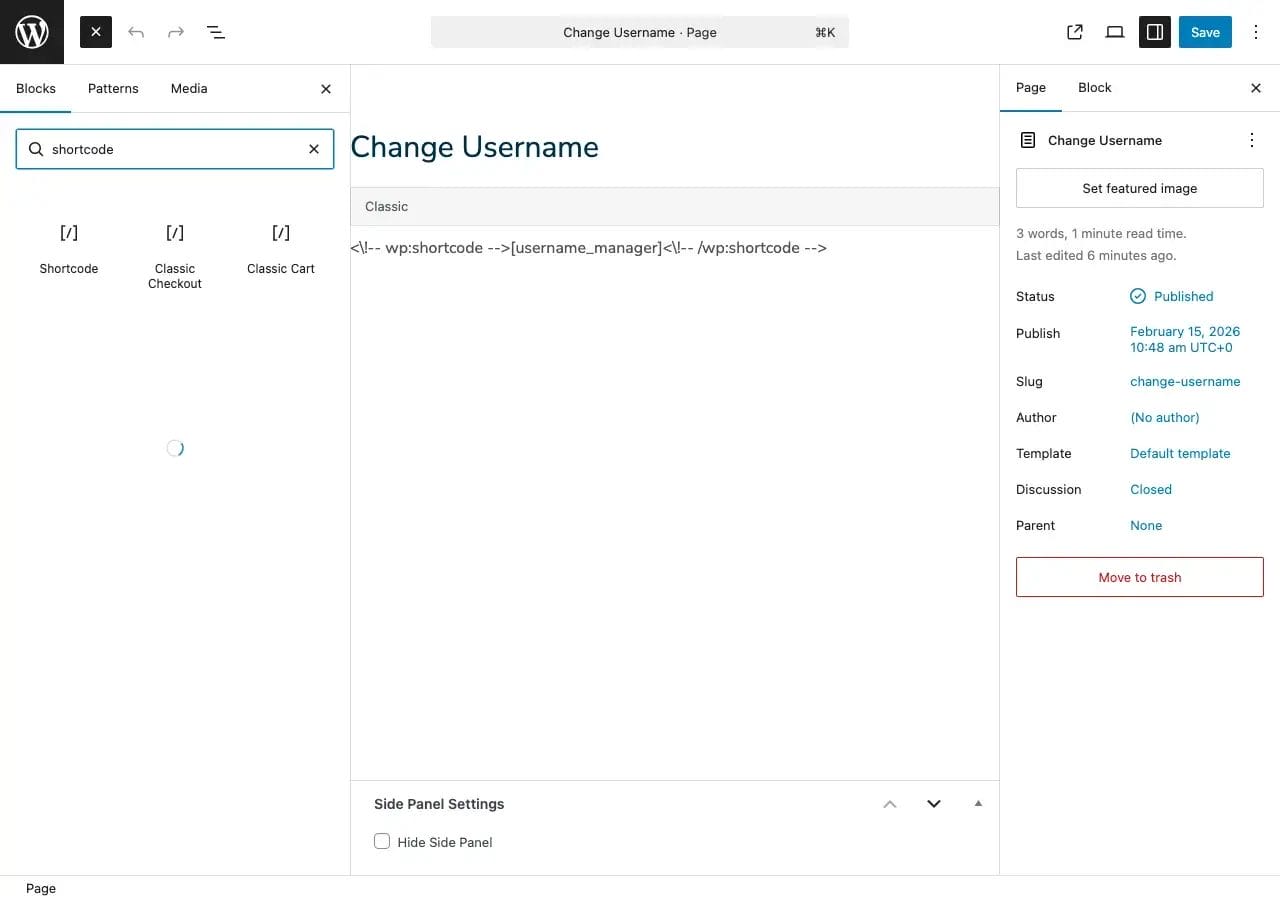This screenshot has width=1280, height=900.
Task: Collapse the Side Panel Settings triangle
Action: point(978,803)
